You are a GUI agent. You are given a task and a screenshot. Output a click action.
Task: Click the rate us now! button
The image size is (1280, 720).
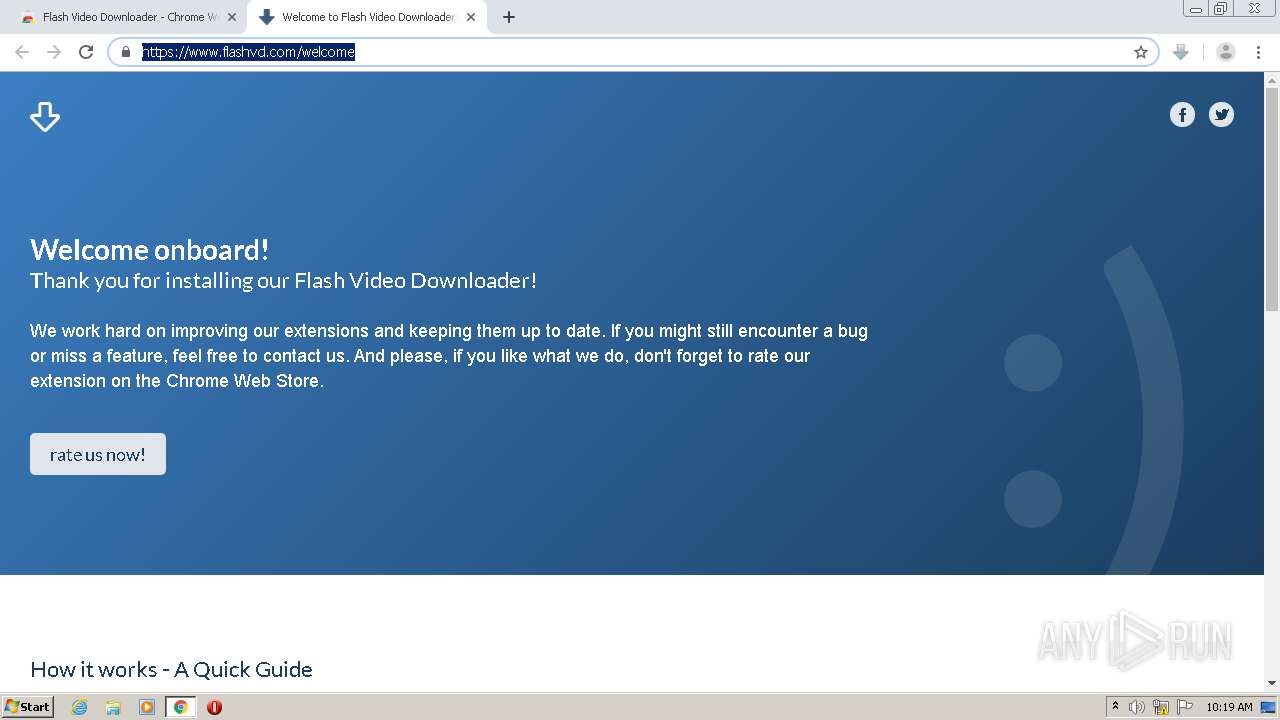pos(98,454)
